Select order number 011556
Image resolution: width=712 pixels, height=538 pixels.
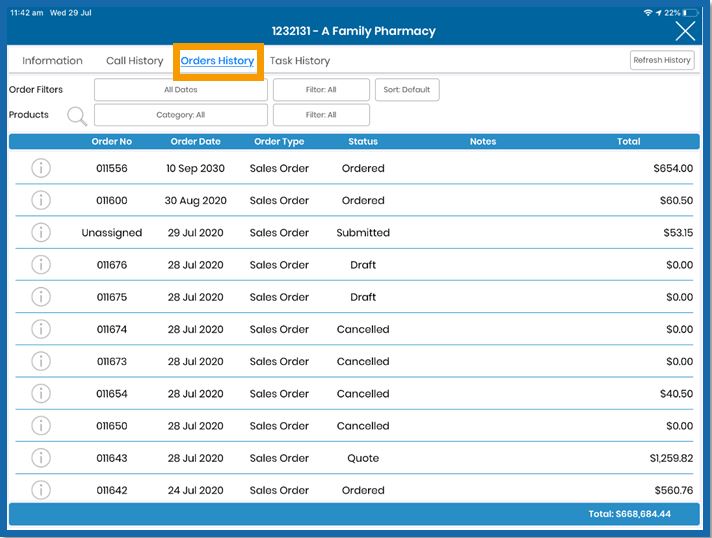(x=112, y=168)
